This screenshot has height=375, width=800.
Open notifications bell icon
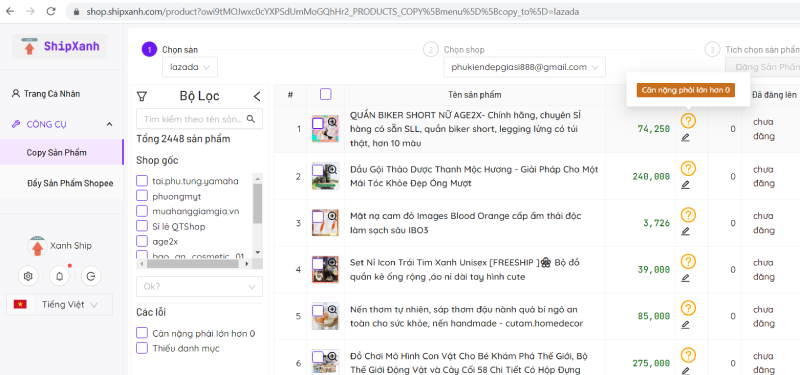(60, 276)
